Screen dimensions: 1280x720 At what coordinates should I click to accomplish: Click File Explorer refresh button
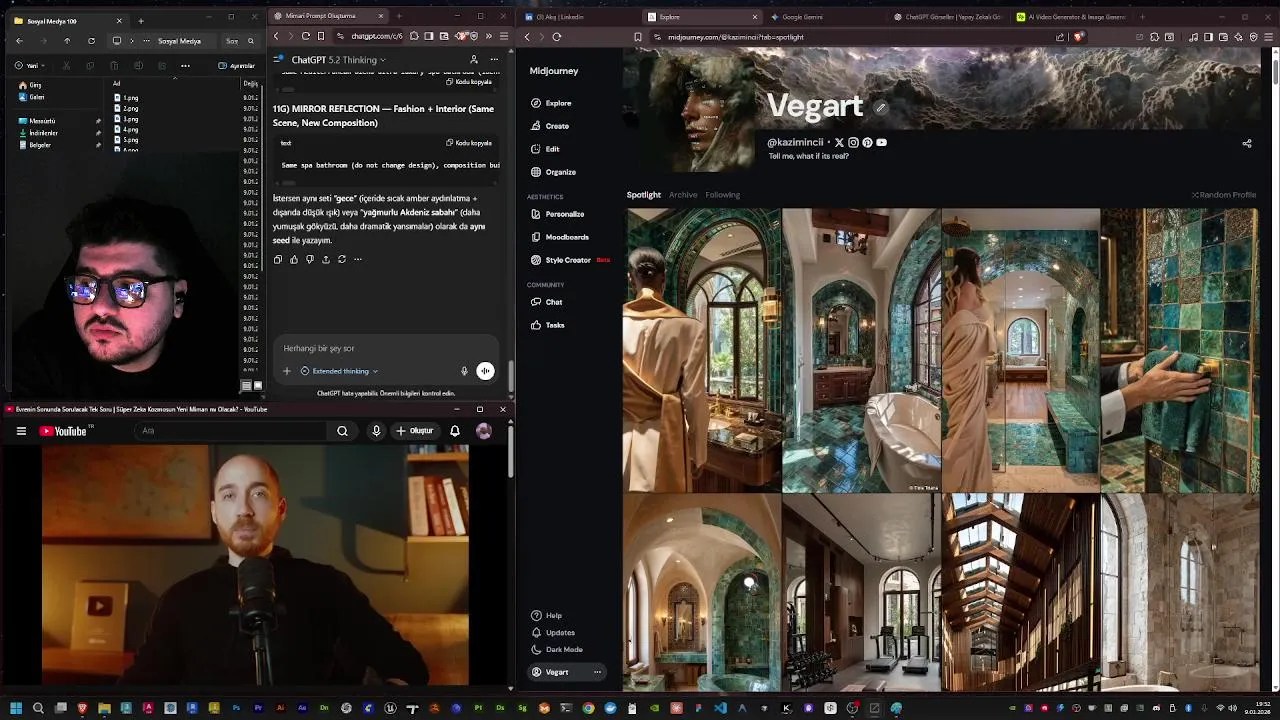(x=91, y=41)
